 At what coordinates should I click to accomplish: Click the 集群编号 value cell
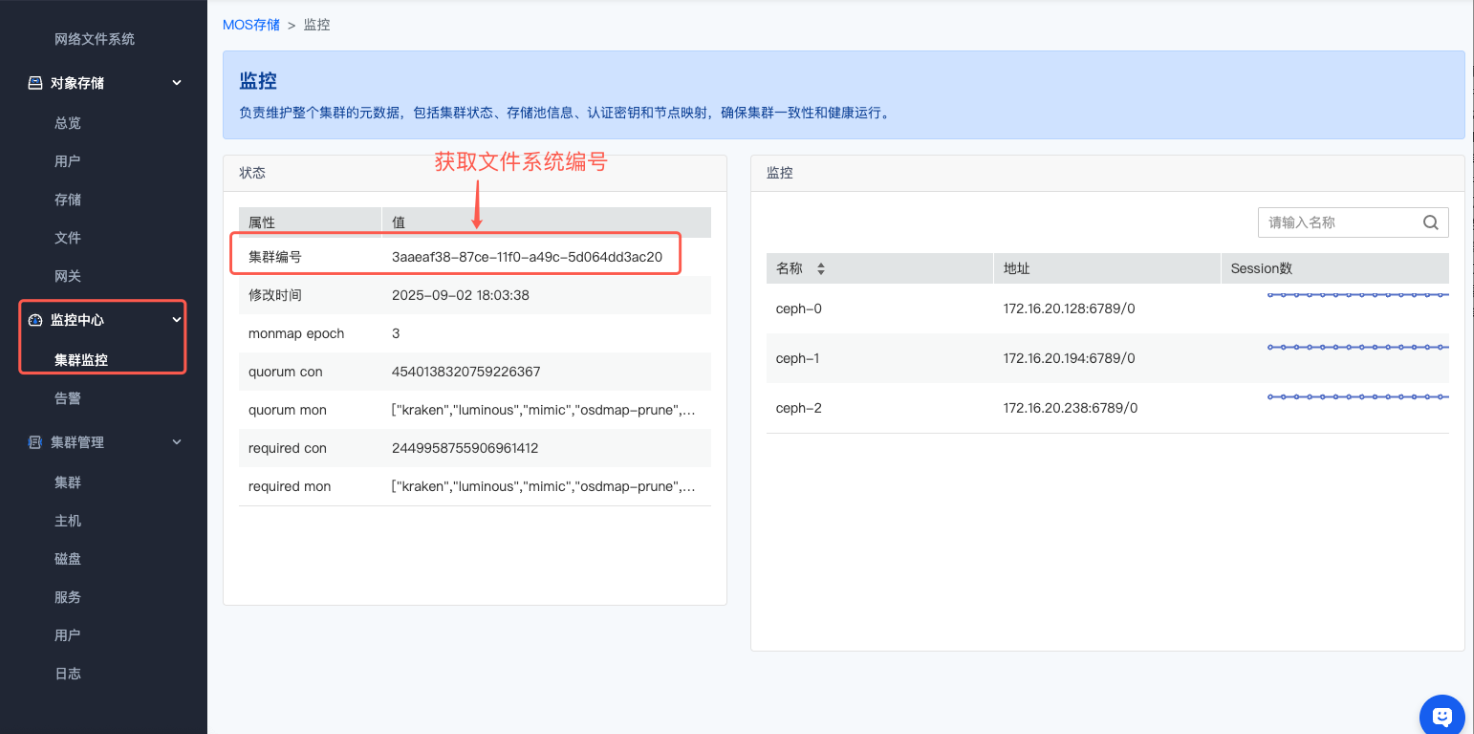pos(527,257)
